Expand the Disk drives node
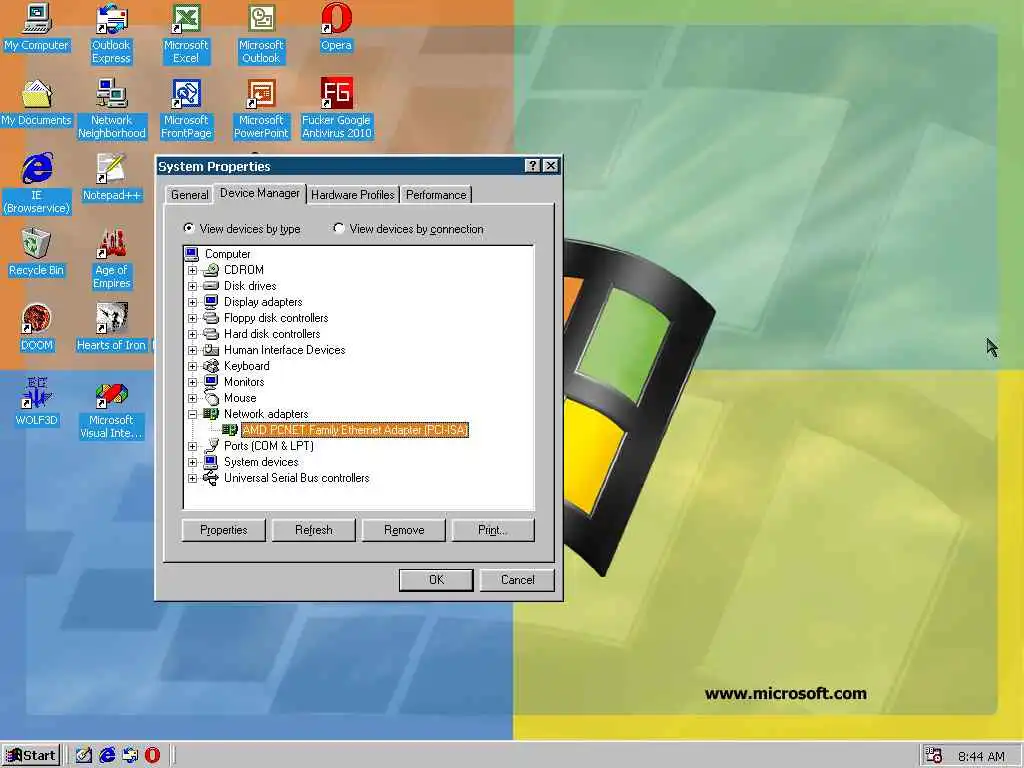This screenshot has height=768, width=1024. tap(192, 286)
